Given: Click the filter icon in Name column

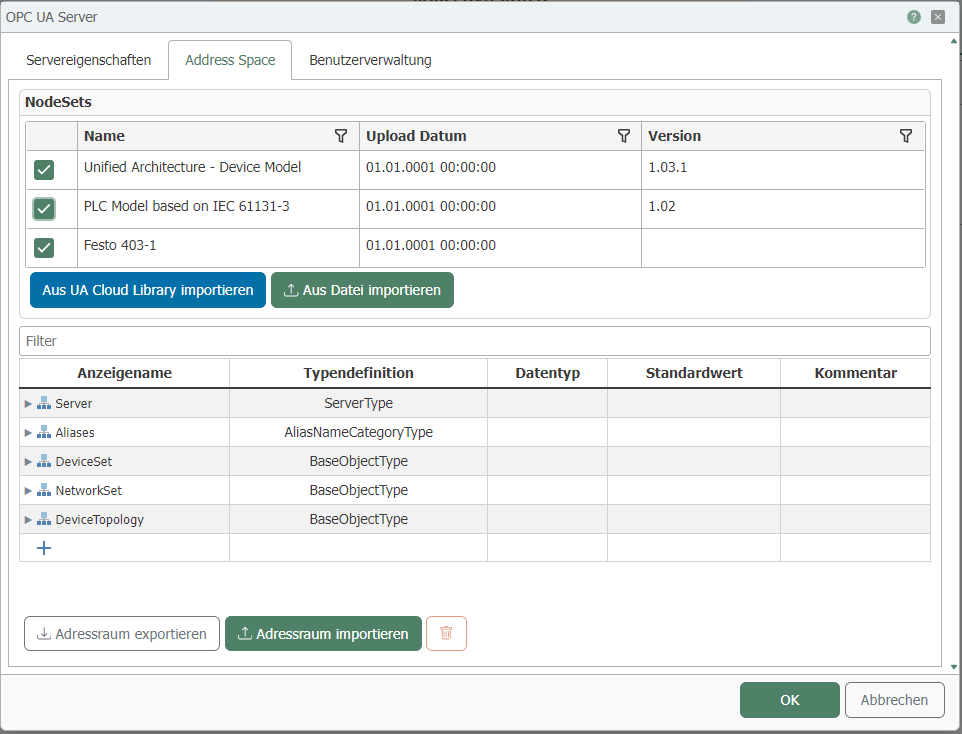Looking at the screenshot, I should (341, 136).
